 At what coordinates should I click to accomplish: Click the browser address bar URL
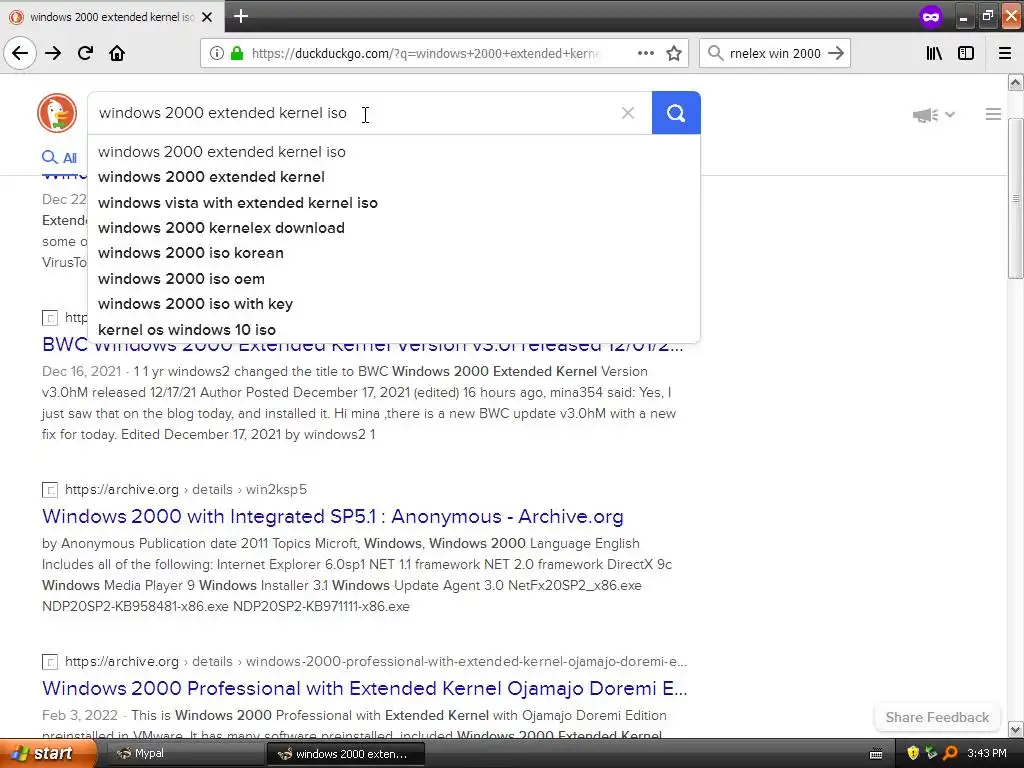click(424, 53)
